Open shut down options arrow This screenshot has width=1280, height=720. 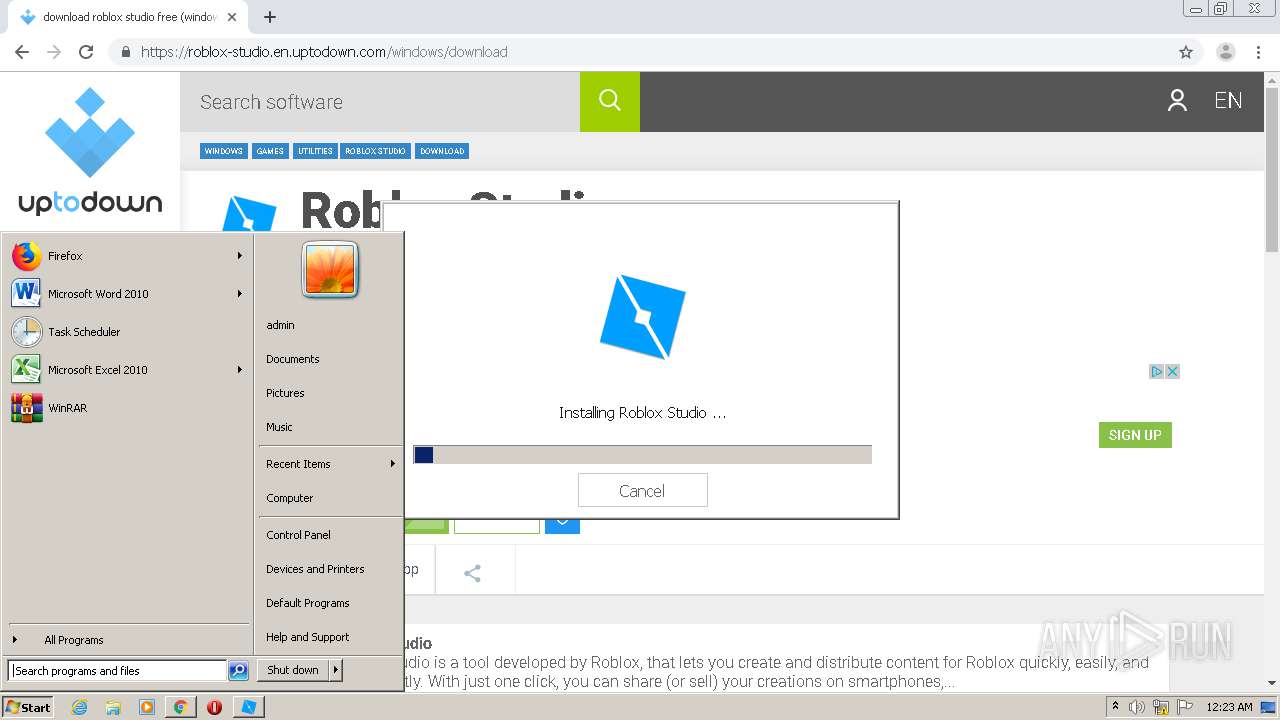336,670
